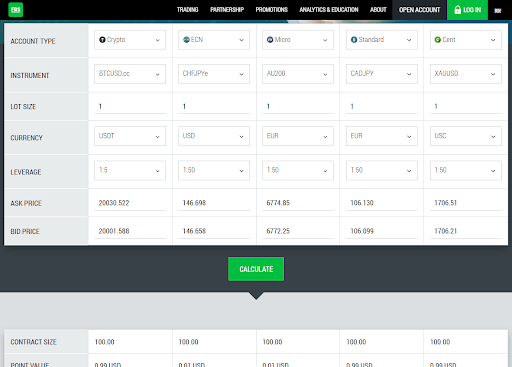Click ask price field 106.130
This screenshot has width=512, height=367.
pyautogui.click(x=382, y=203)
